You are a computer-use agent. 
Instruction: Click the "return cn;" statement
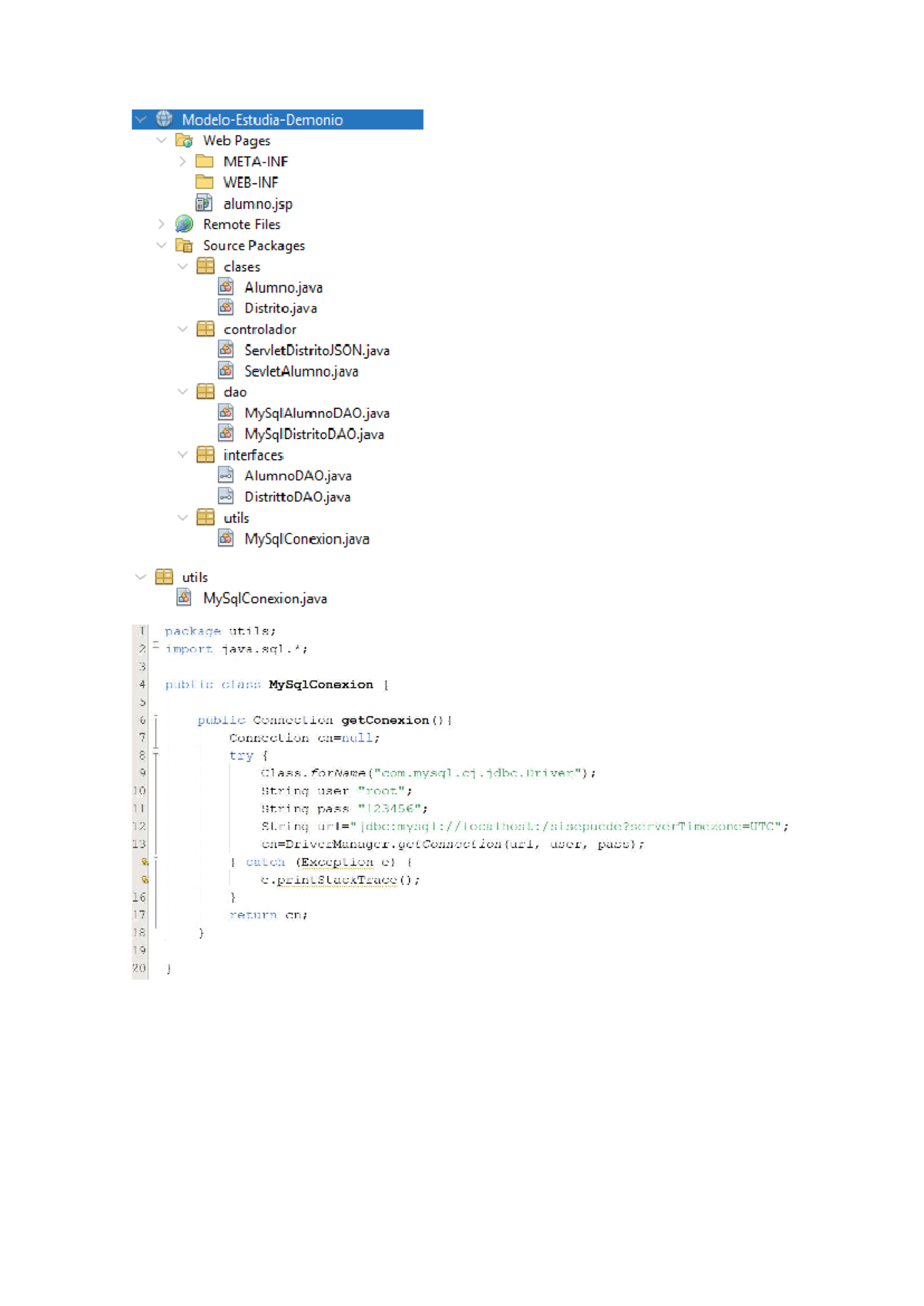click(x=269, y=915)
